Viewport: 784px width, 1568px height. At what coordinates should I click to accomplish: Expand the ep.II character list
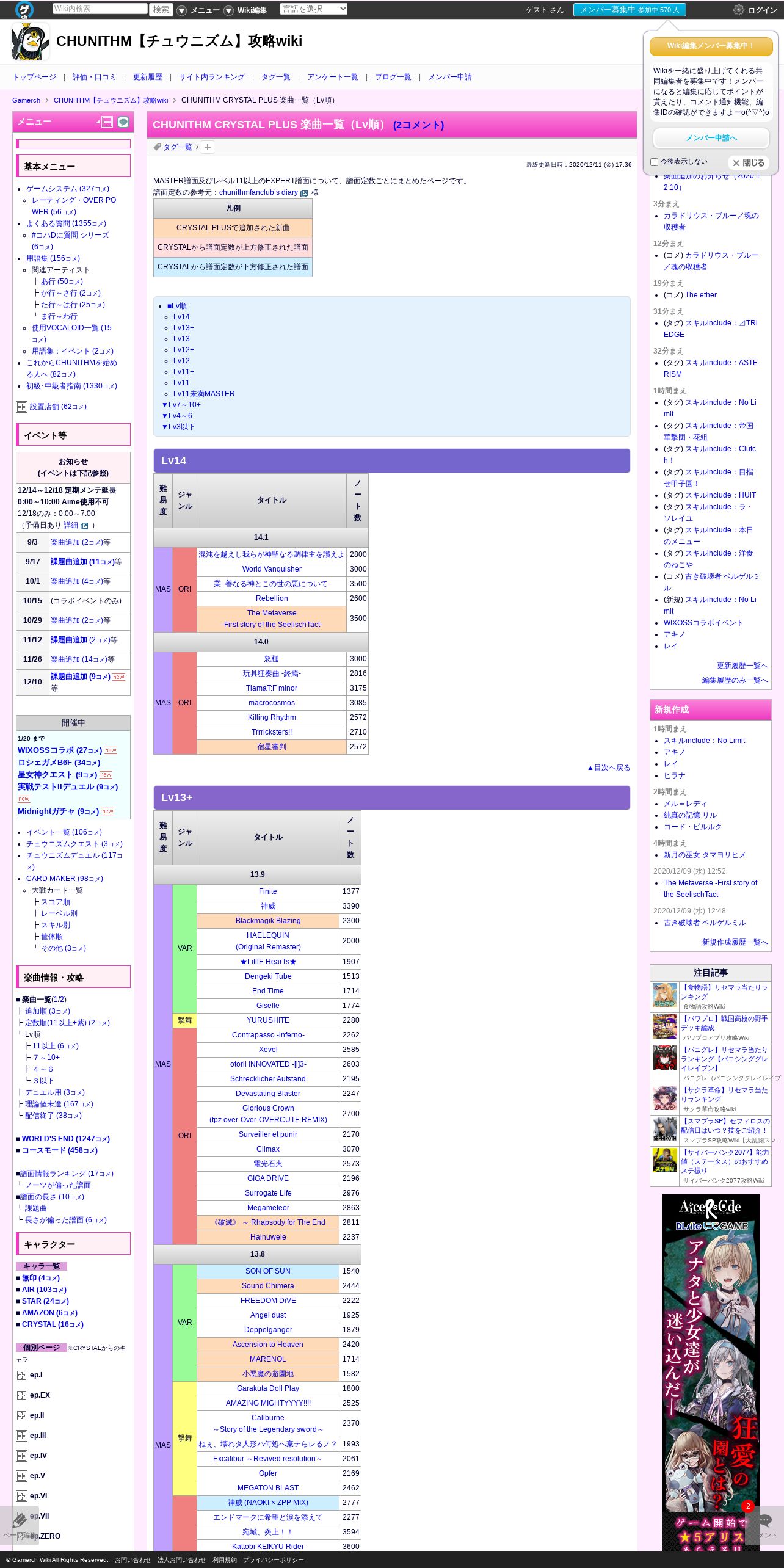coord(21,1415)
